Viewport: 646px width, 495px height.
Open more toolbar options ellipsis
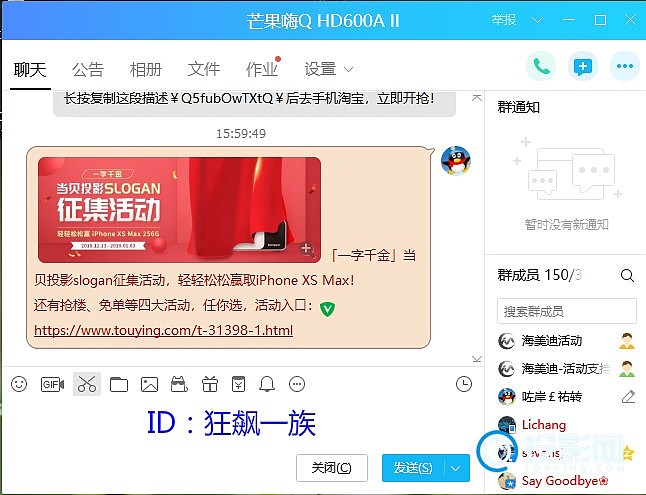coord(297,384)
